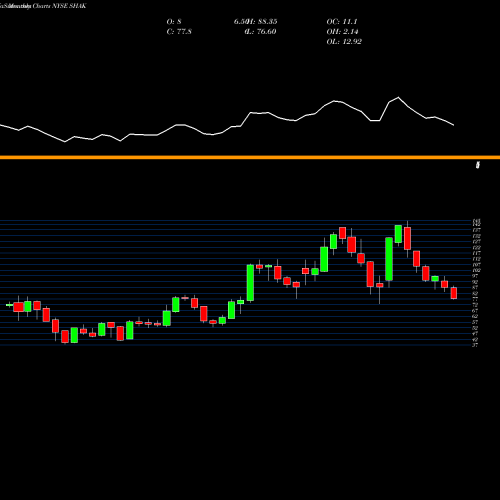Click the orange horizontal separator bar
This screenshot has width=500, height=500.
point(250,157)
